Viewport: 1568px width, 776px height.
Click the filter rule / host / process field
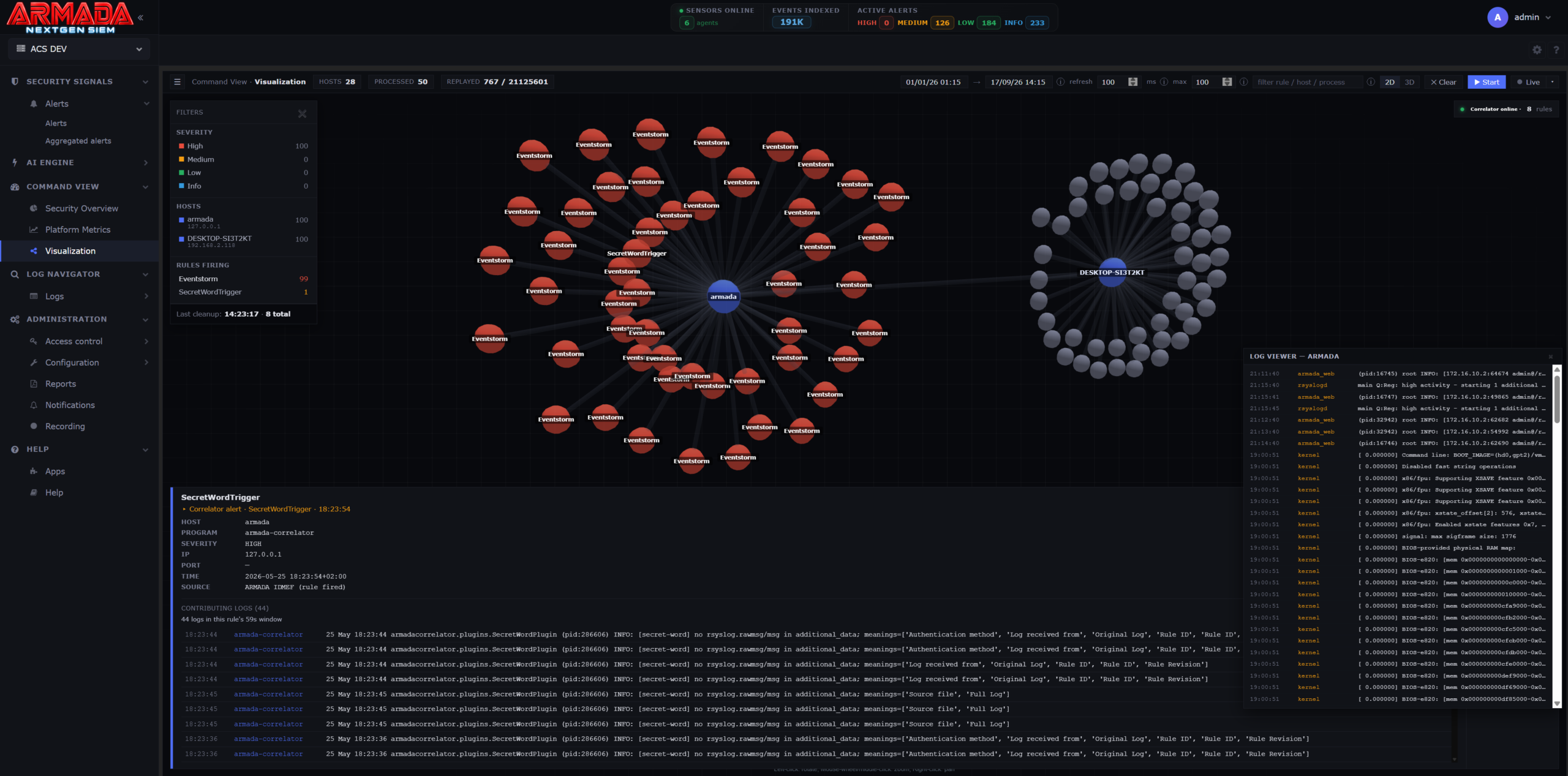pyautogui.click(x=1307, y=82)
